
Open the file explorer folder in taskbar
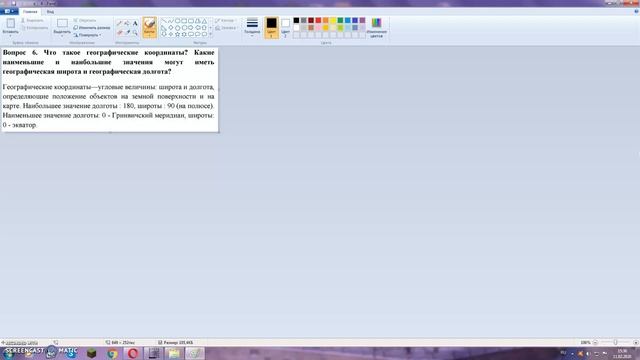(x=174, y=353)
